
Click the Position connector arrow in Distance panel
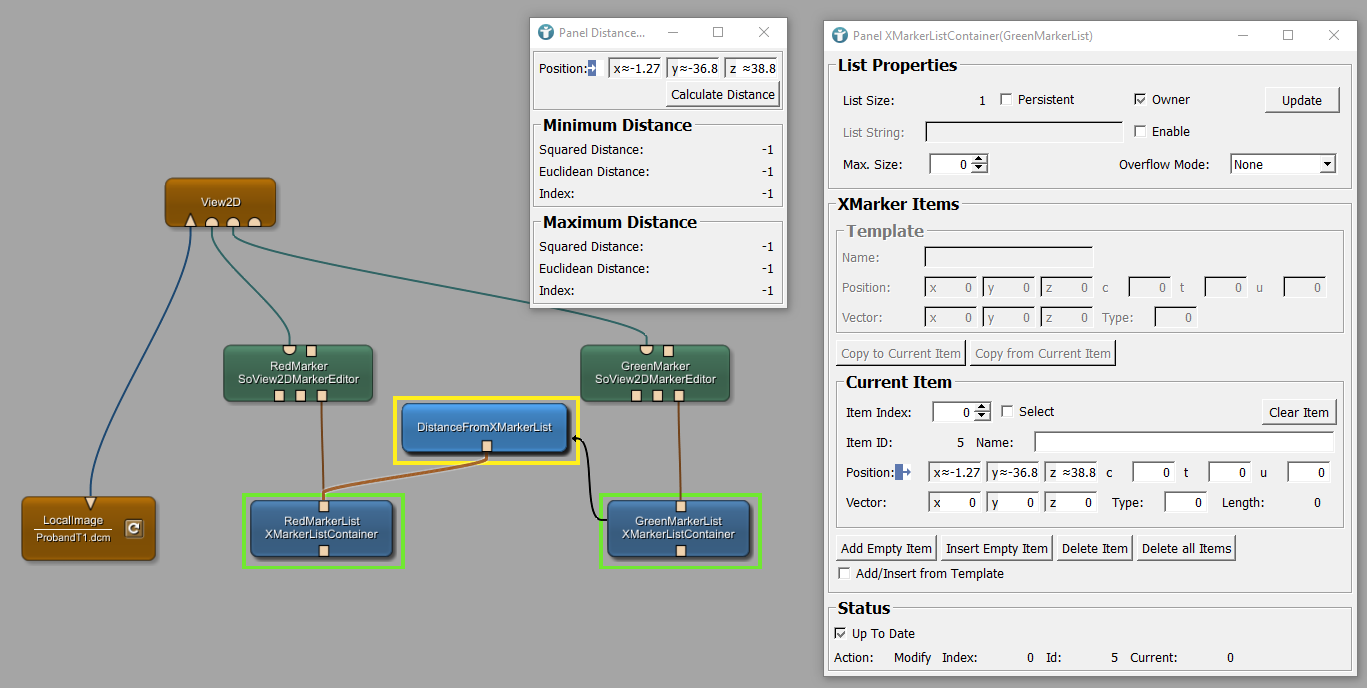(x=592, y=69)
